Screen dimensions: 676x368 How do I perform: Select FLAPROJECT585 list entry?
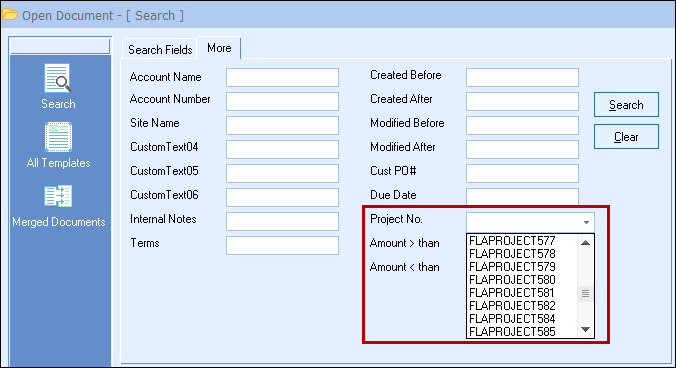[512, 332]
